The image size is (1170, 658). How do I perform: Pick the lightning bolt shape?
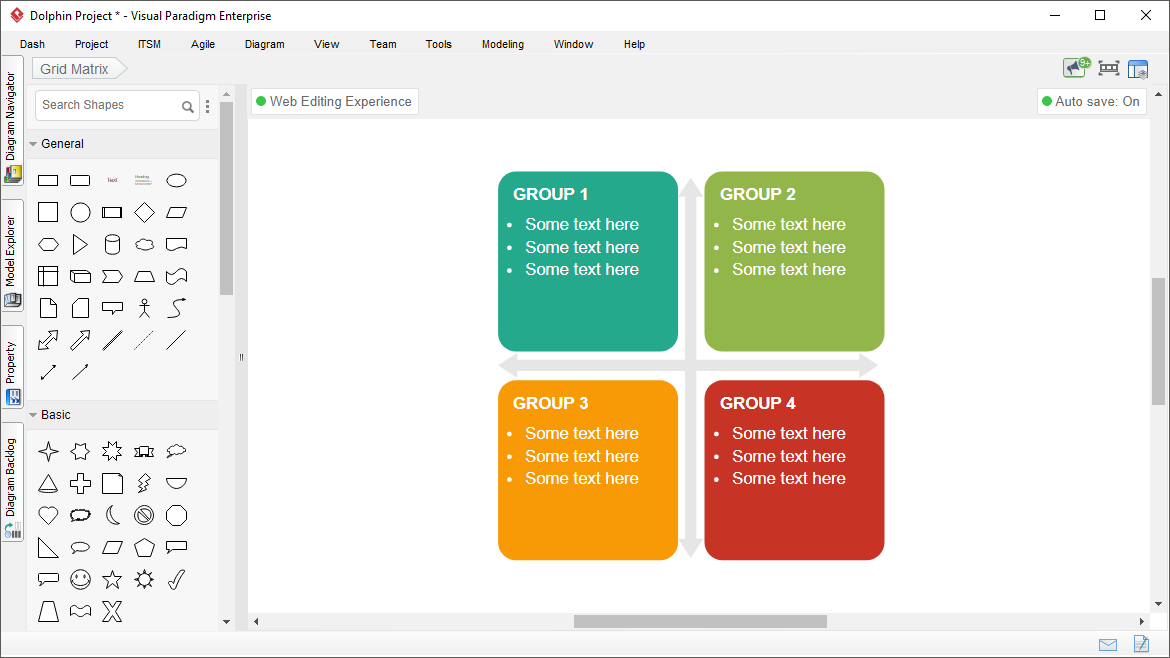pyautogui.click(x=144, y=483)
